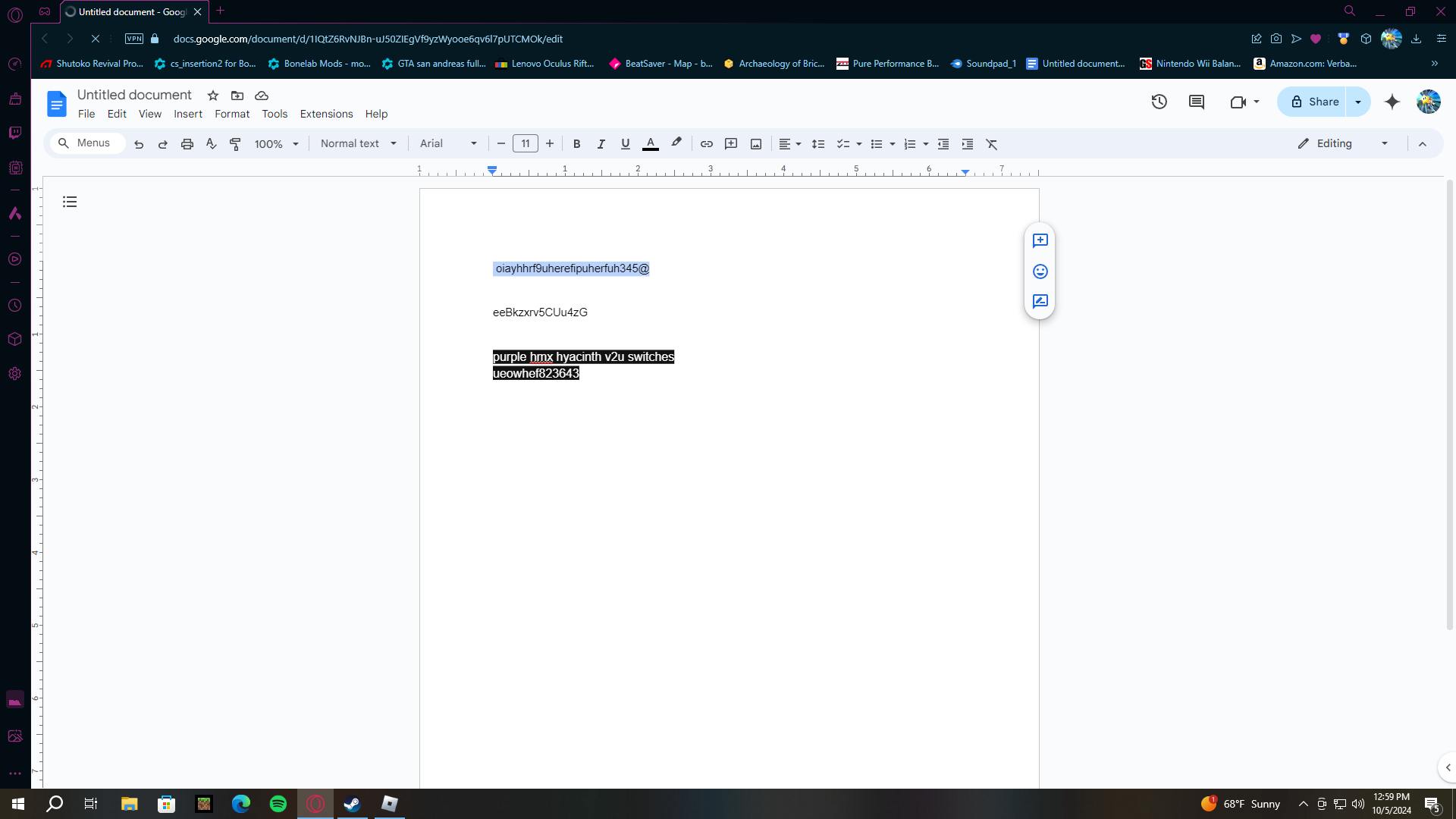Add emoji reaction from side panel

[1040, 271]
